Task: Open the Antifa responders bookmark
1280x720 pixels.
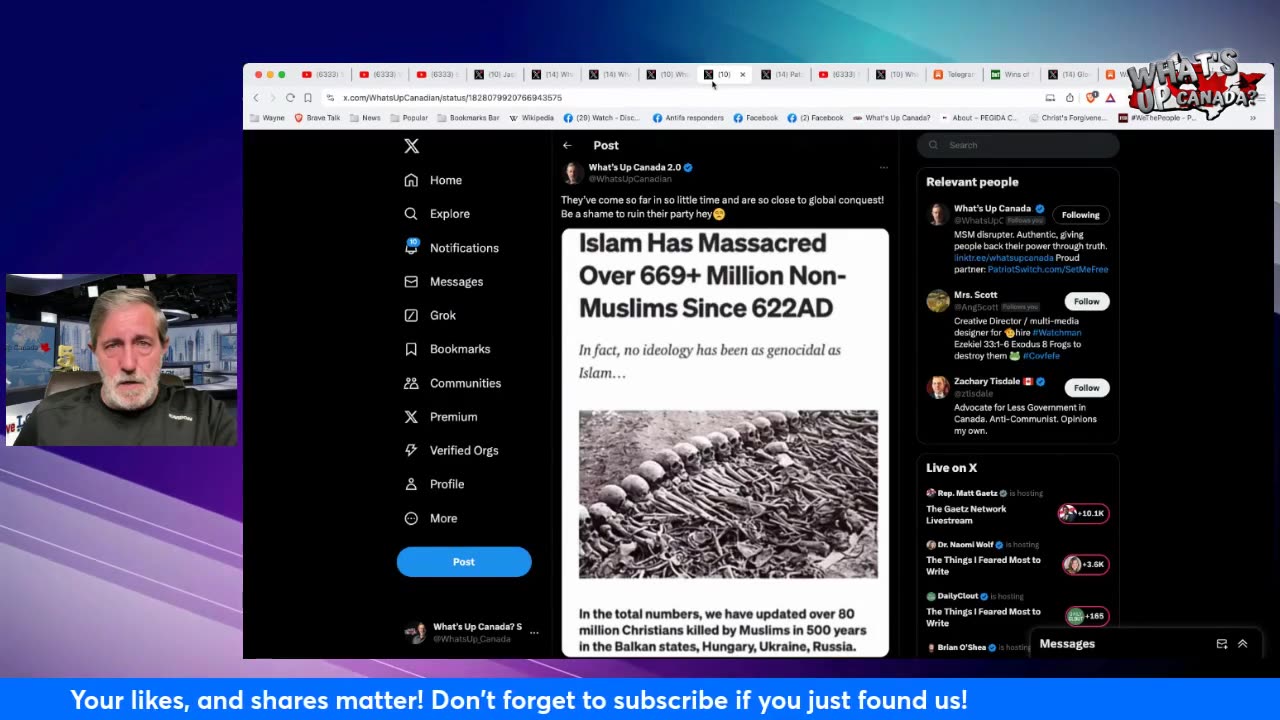Action: point(688,118)
